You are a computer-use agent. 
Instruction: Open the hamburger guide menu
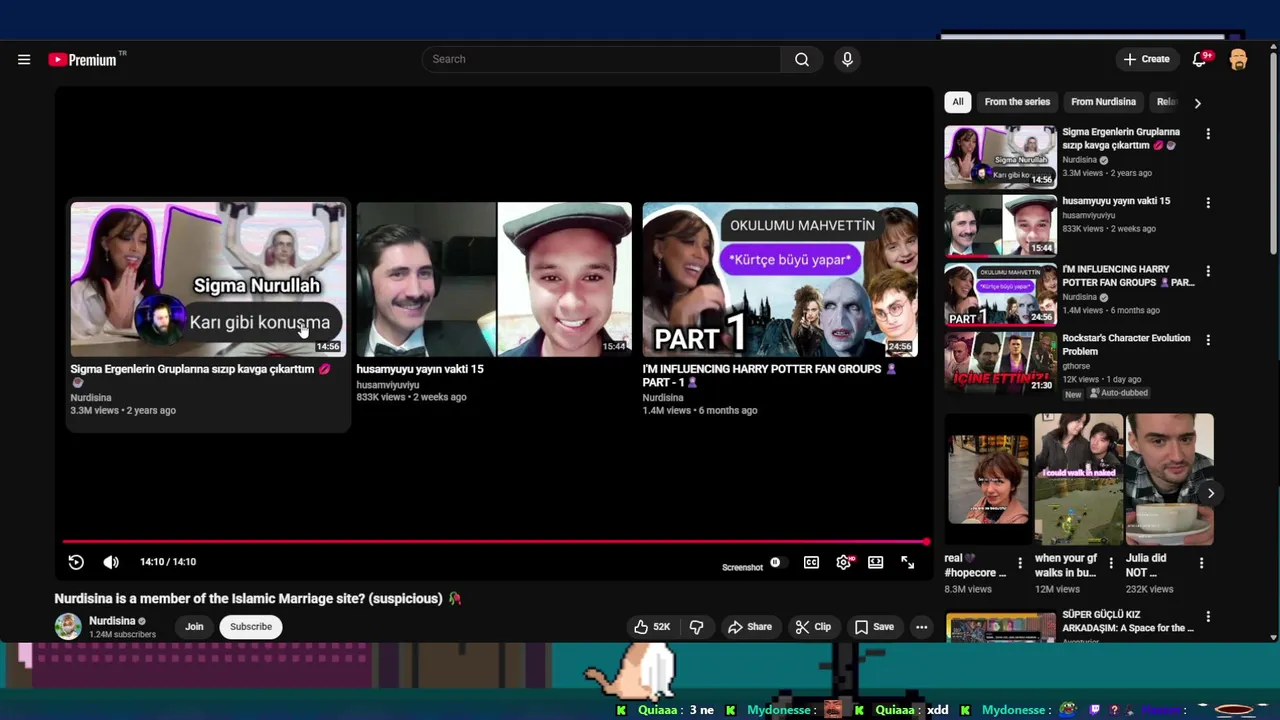pyautogui.click(x=24, y=59)
